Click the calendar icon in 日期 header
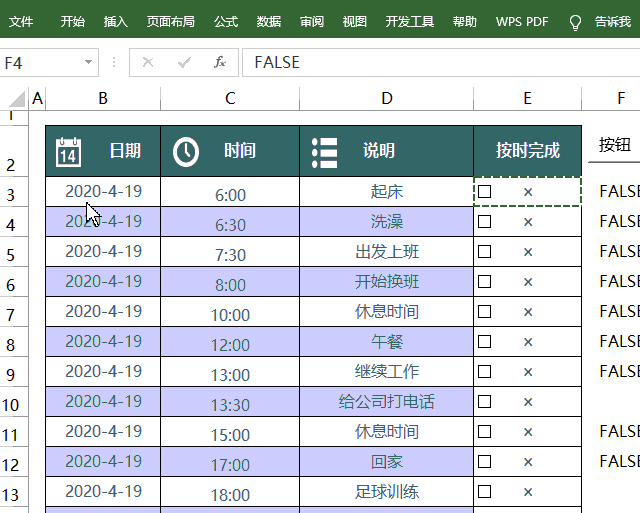The height and width of the screenshot is (513, 640). pos(68,152)
